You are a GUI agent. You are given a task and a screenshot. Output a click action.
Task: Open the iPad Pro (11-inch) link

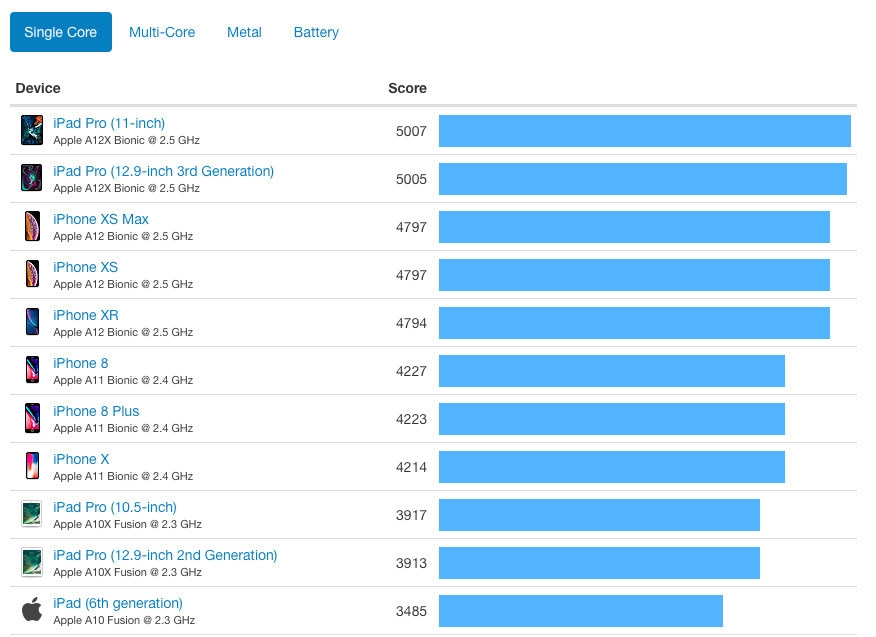[109, 123]
